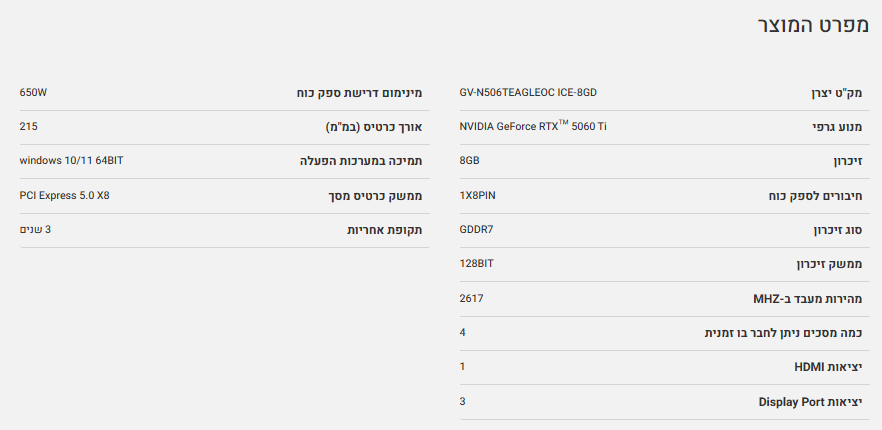Select the GDDR7 memory type value

pos(476,230)
